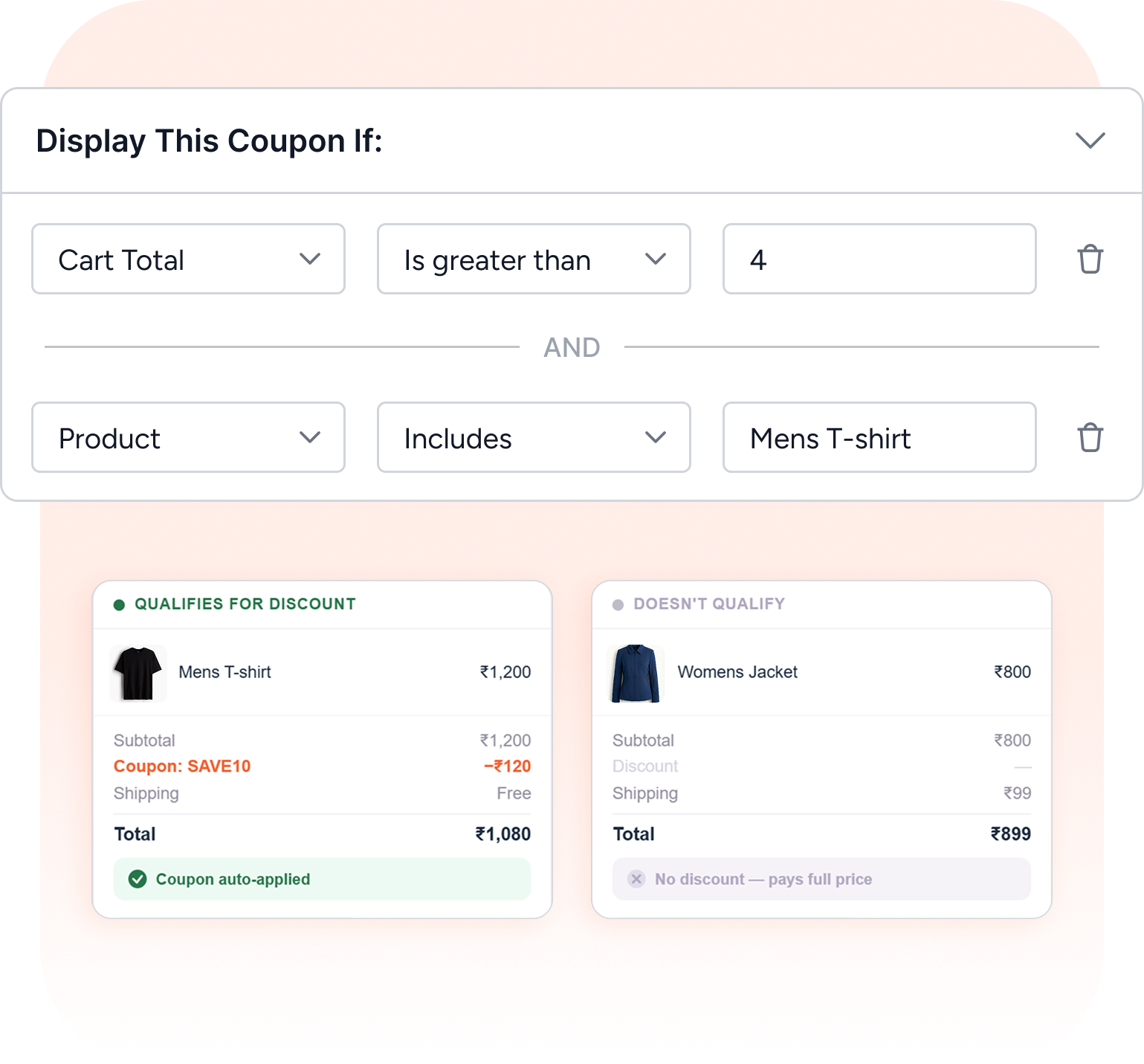Viewport: 1144px width, 1064px height.
Task: Click the No discount pays full price banner
Action: point(821,879)
